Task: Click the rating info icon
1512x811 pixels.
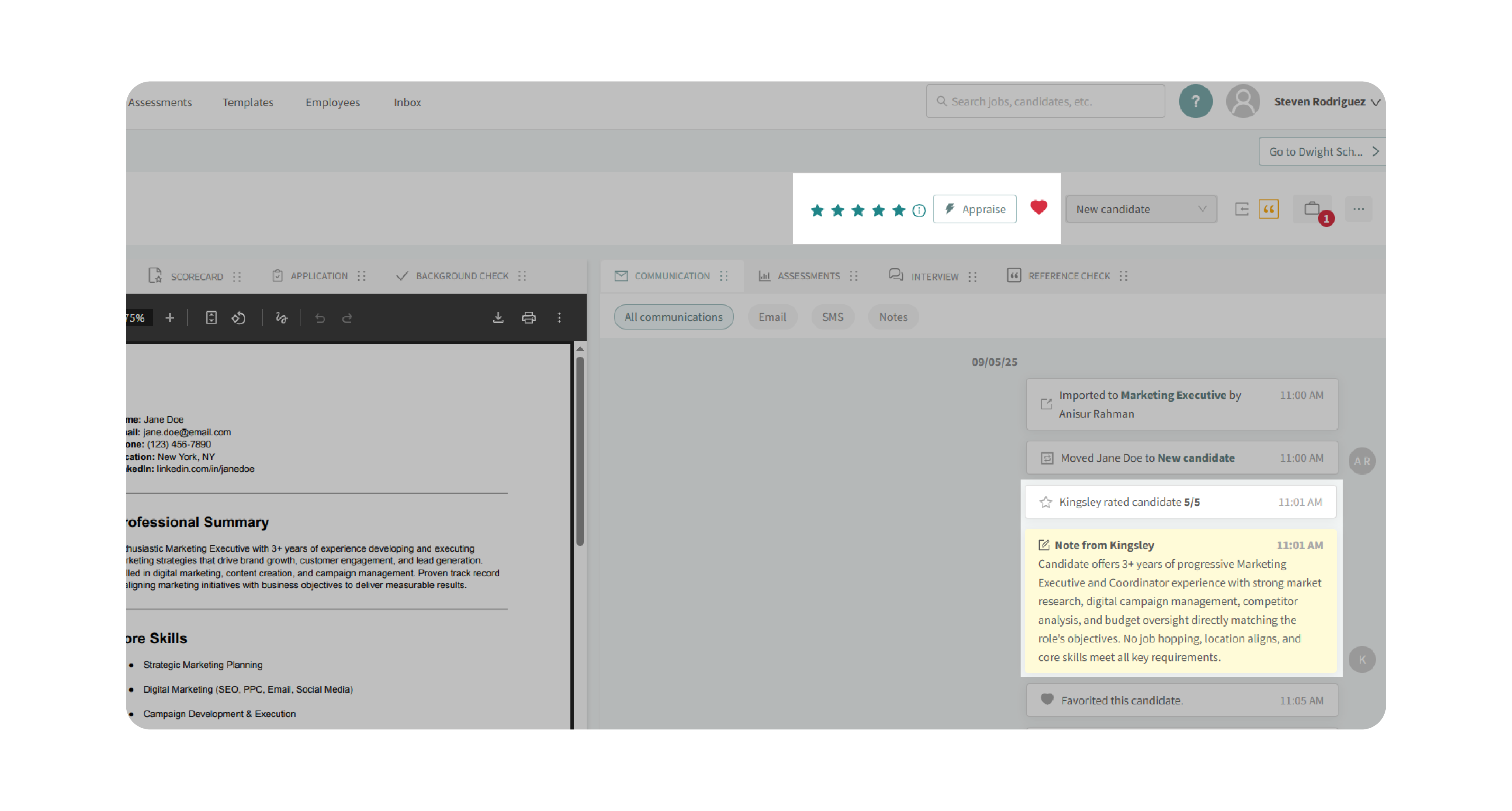Action: click(x=919, y=210)
